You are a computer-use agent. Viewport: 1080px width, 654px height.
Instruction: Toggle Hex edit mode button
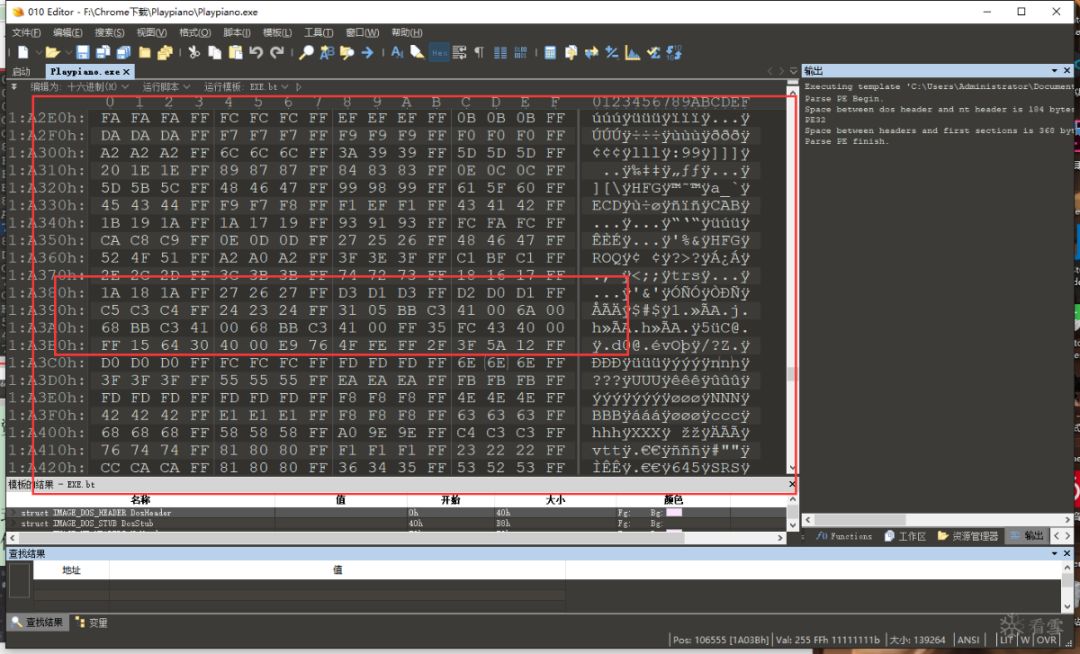tap(439, 52)
